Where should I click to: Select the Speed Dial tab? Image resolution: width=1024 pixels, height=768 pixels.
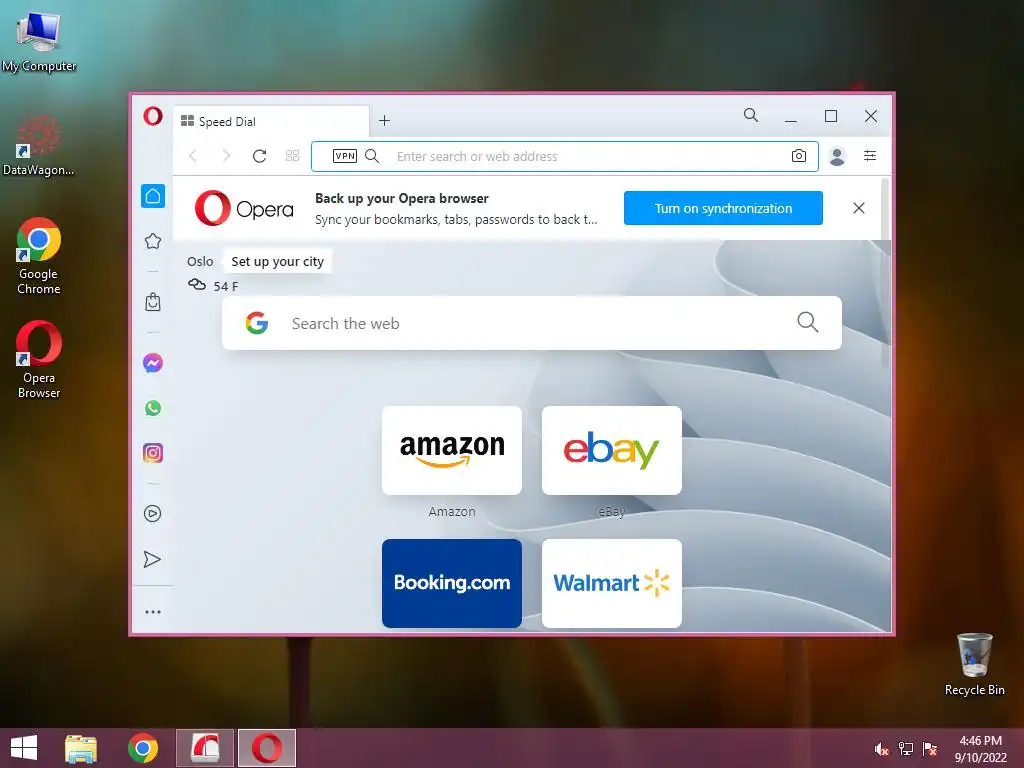click(x=271, y=121)
